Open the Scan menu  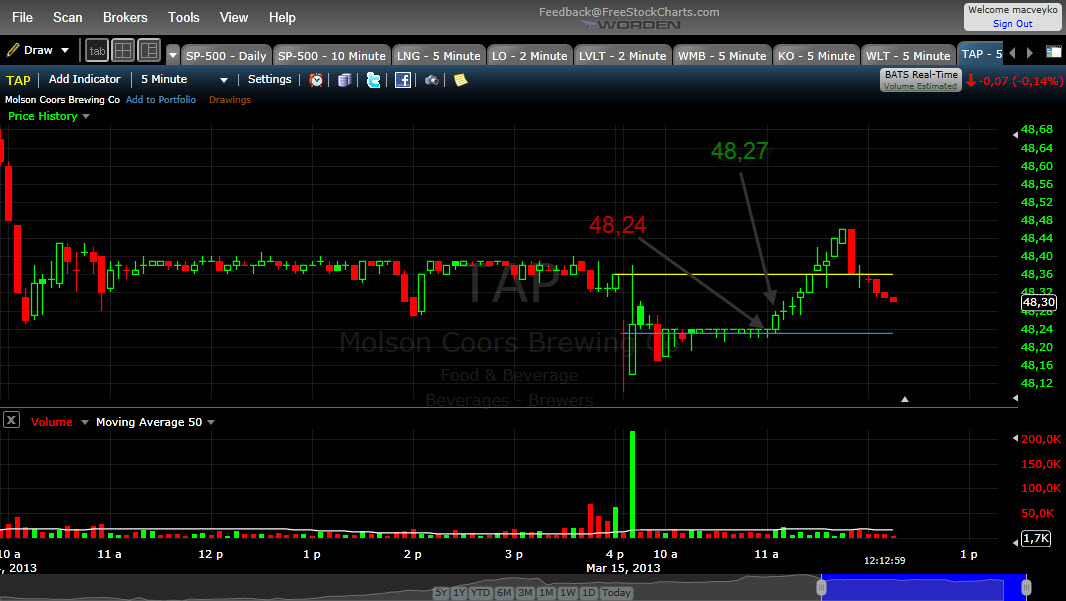click(67, 17)
